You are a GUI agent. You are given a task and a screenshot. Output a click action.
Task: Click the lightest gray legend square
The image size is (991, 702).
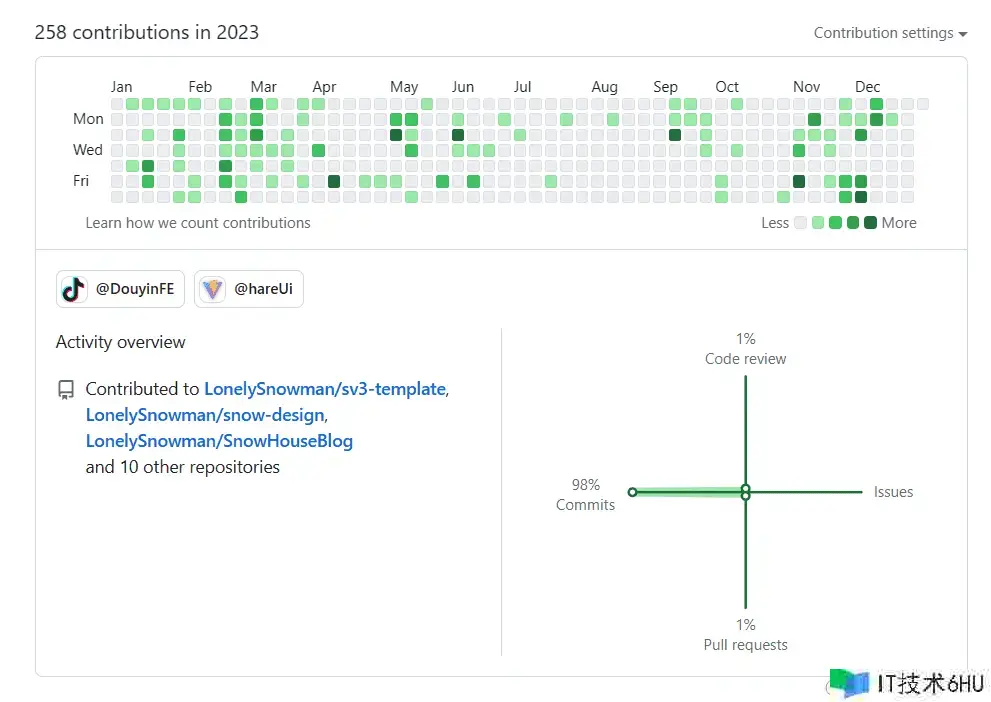[x=800, y=223]
